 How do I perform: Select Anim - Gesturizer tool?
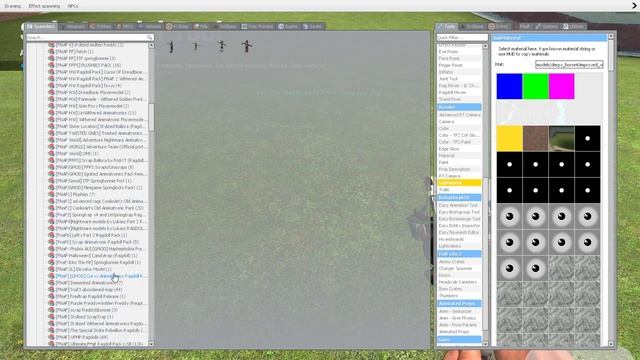459,311
